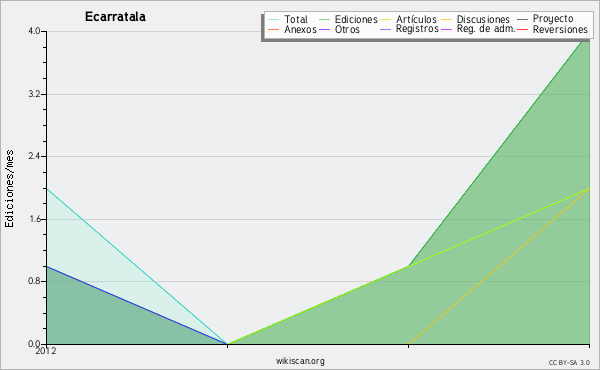Click the 2012 x-axis label
Viewport: 600px width, 370px height.
pos(46,351)
